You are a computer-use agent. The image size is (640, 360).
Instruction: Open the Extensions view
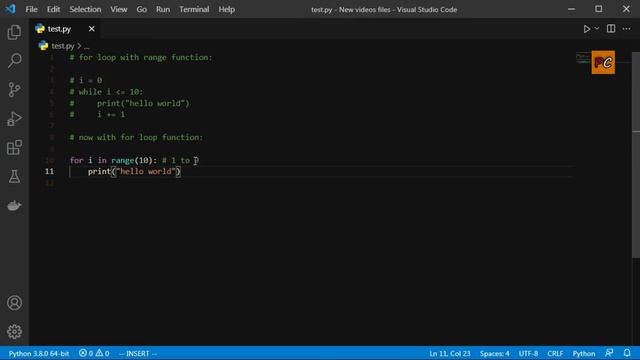[14, 147]
